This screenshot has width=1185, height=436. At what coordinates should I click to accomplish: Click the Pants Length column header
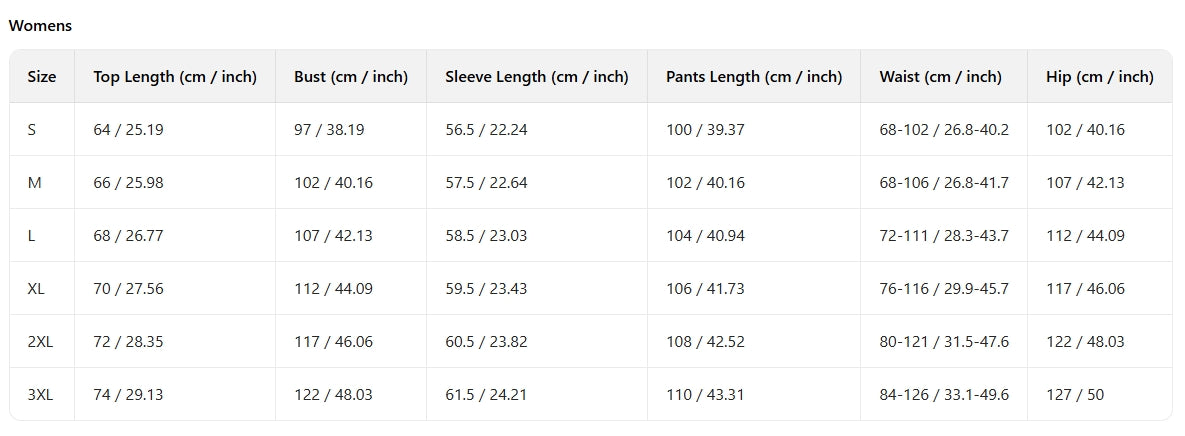tap(754, 77)
